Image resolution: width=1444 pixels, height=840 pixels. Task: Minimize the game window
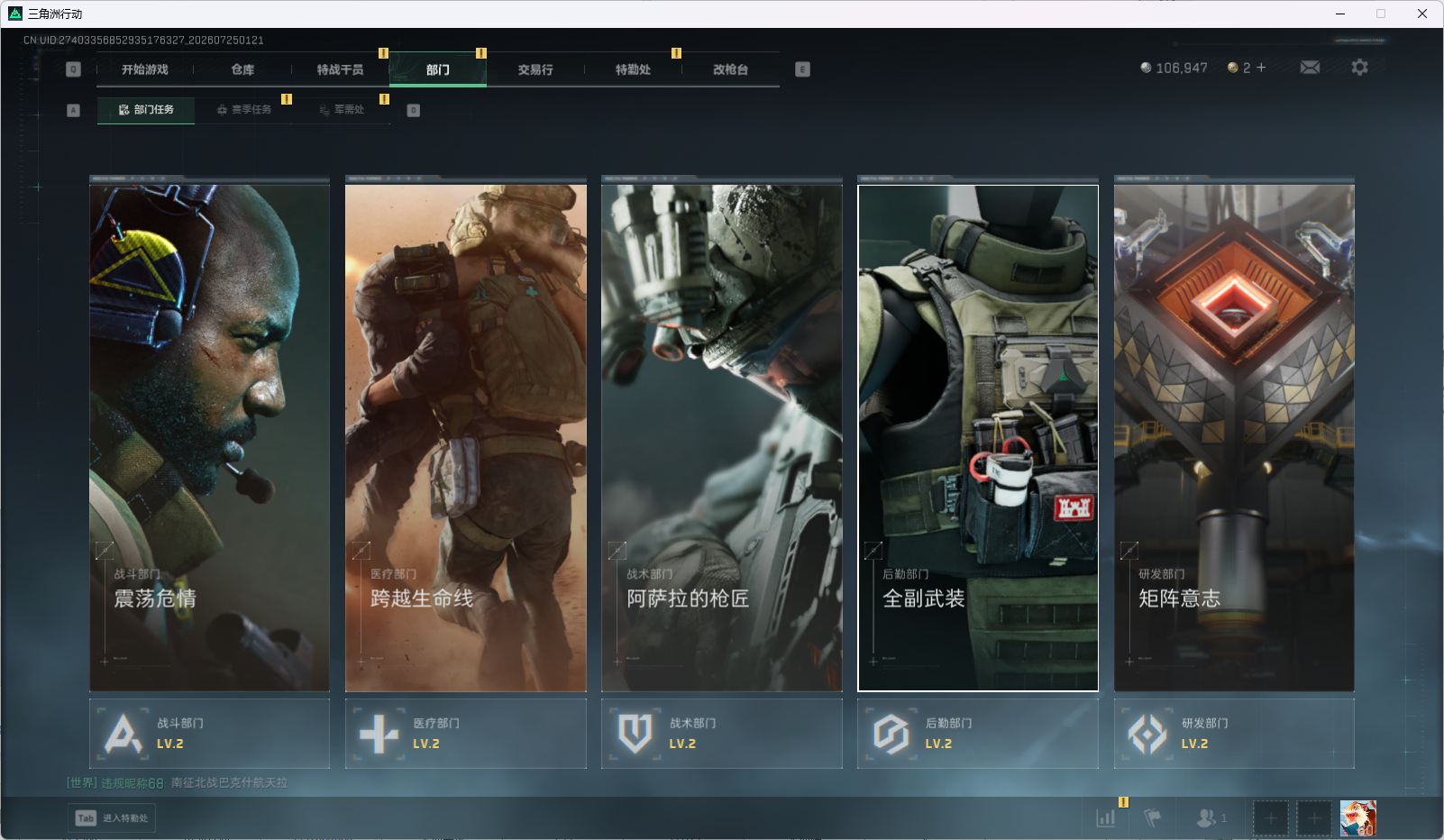(1340, 14)
